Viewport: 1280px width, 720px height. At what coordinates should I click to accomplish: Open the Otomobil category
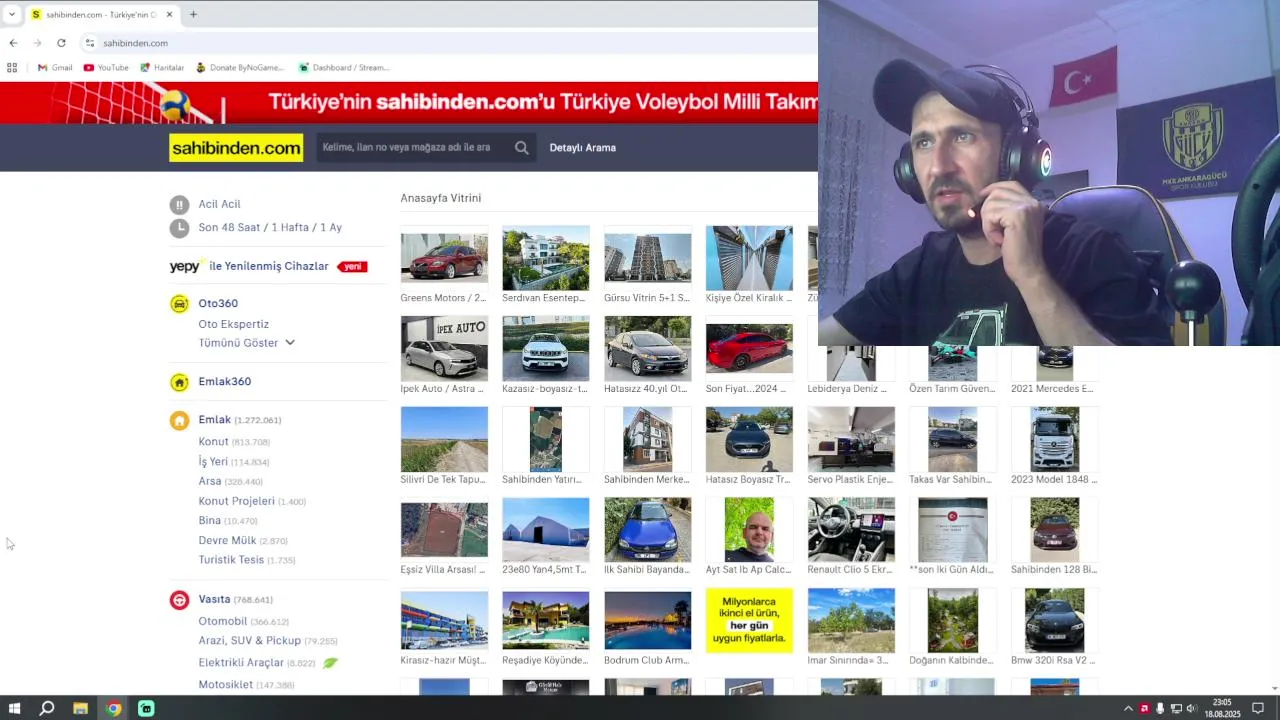(222, 622)
